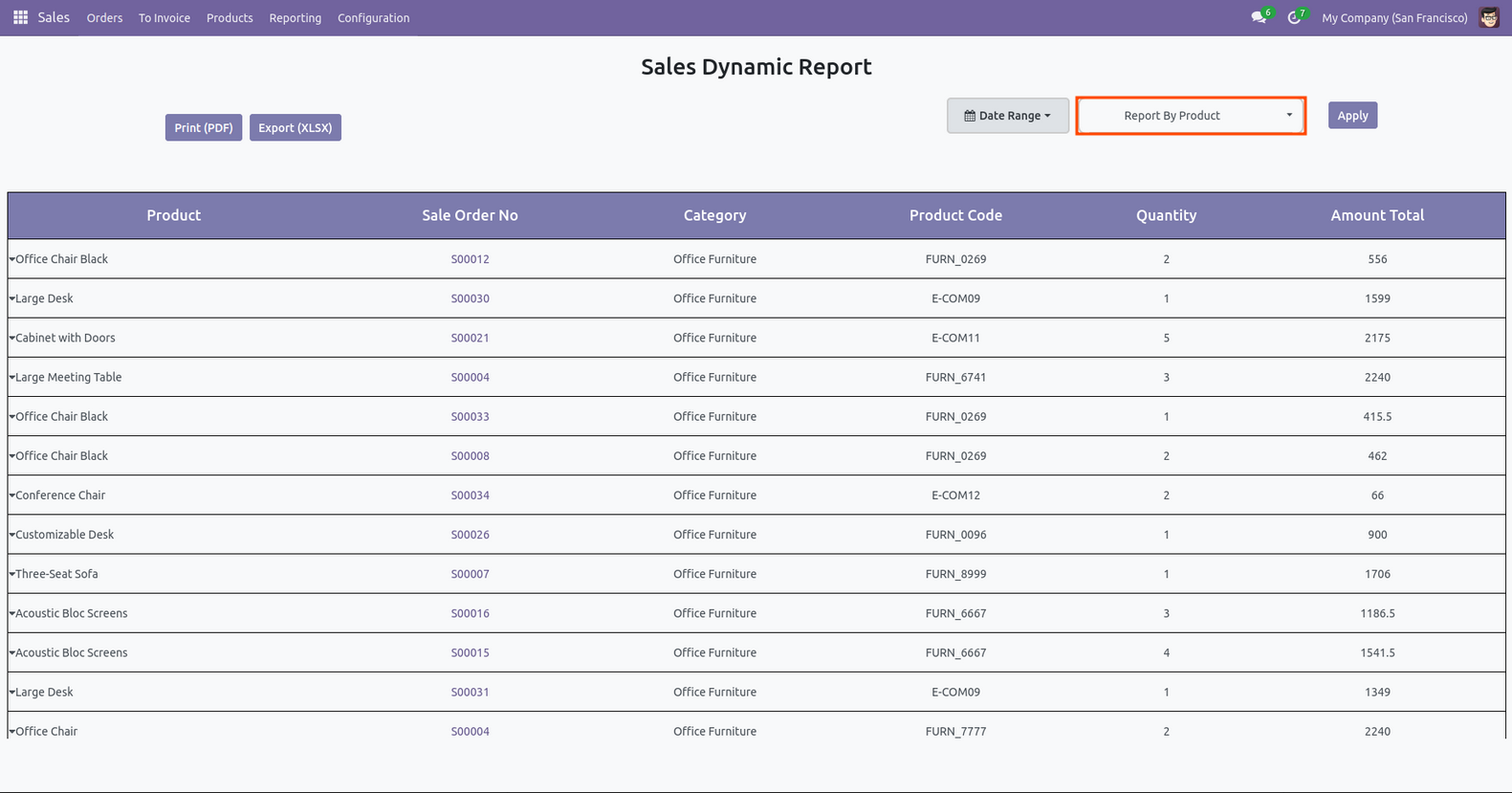Click the user avatar picture

click(x=1488, y=18)
